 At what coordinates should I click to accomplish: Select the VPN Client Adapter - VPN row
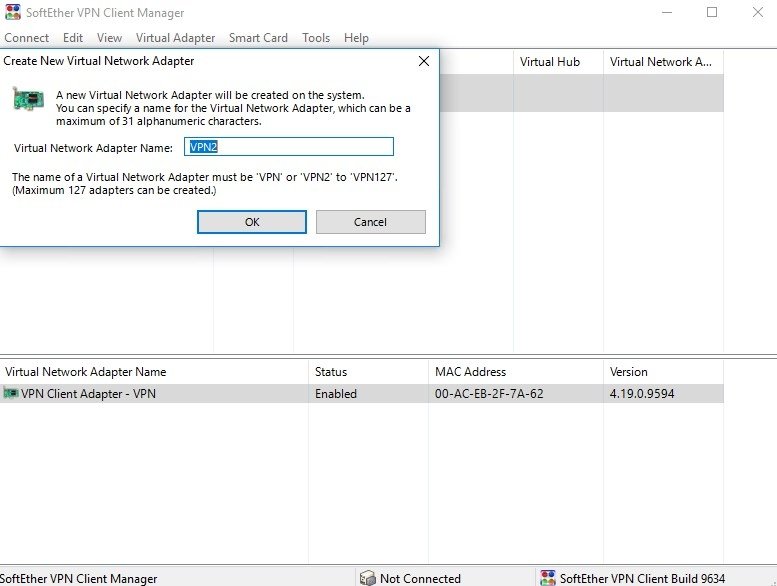pyautogui.click(x=362, y=393)
